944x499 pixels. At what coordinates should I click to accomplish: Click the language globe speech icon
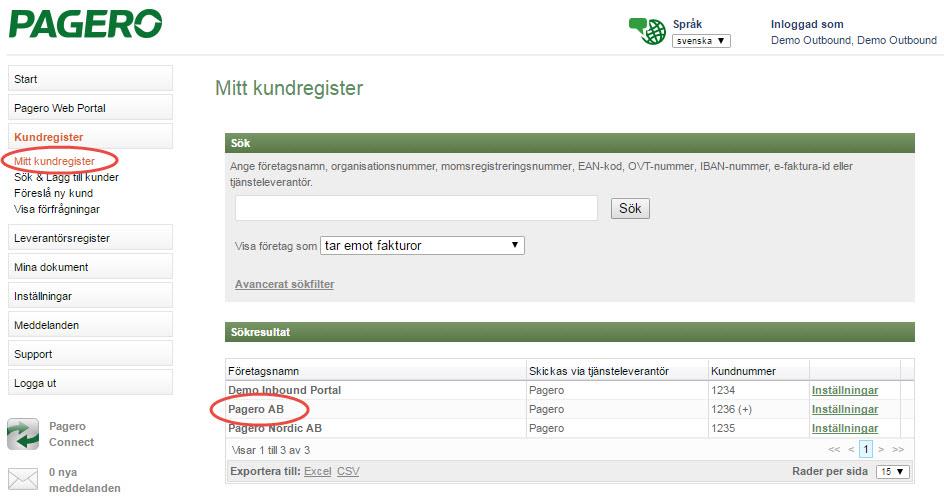(647, 31)
